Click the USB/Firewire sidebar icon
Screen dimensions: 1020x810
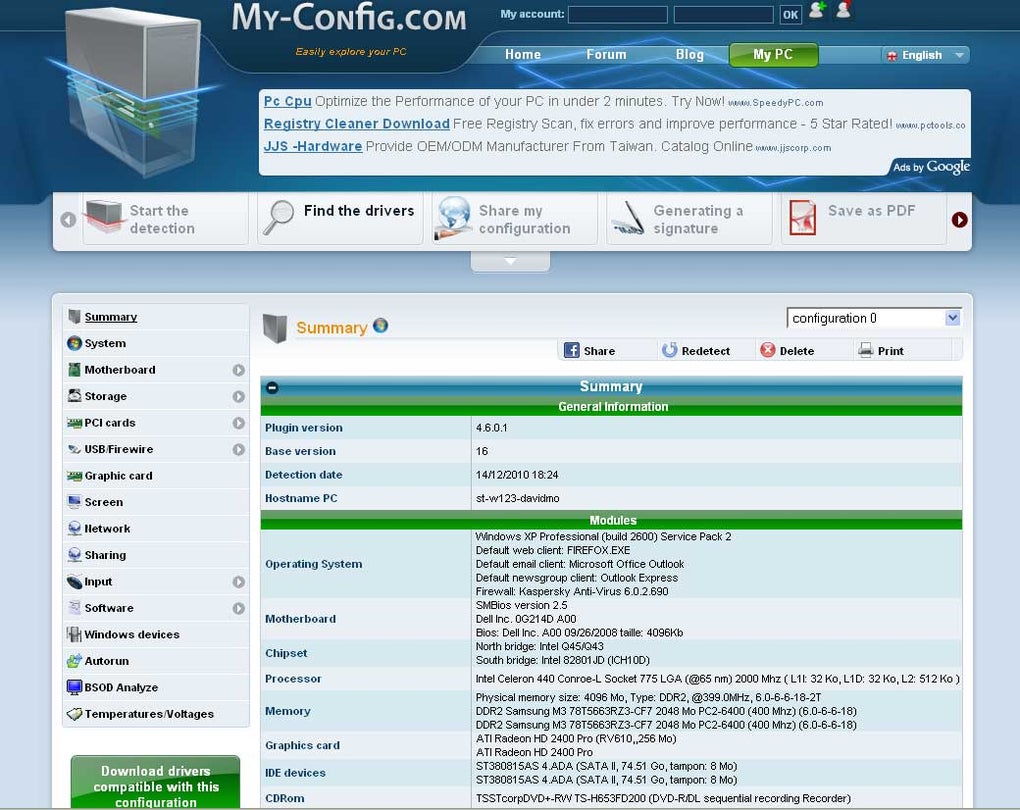(x=74, y=449)
